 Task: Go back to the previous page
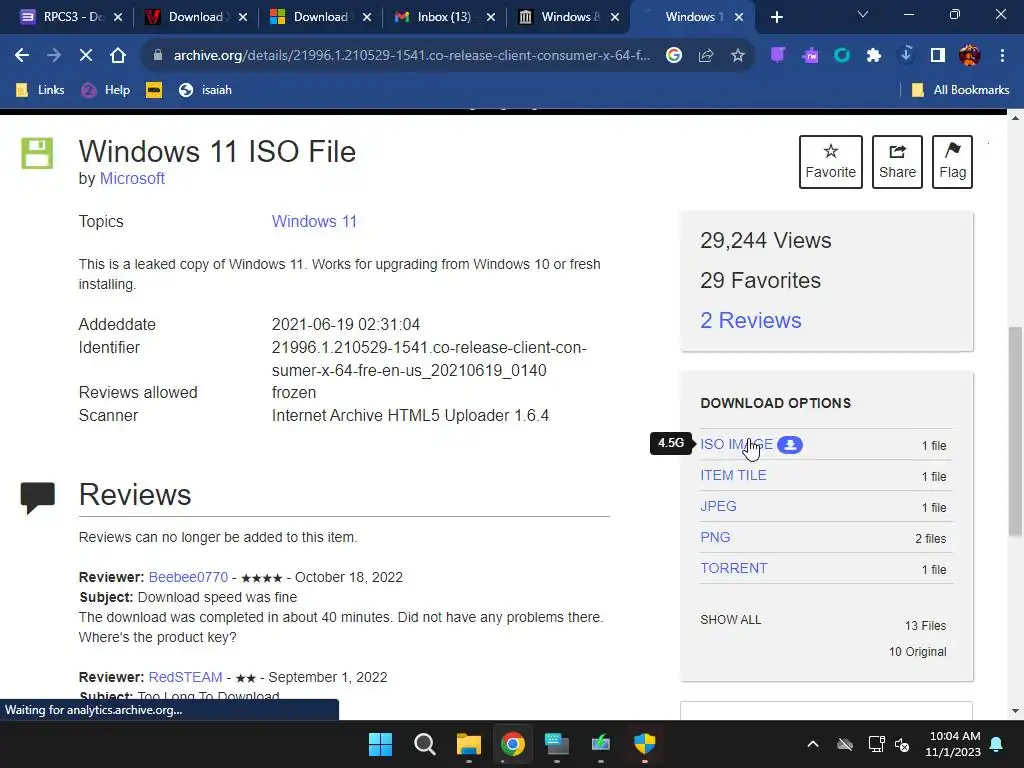click(22, 56)
